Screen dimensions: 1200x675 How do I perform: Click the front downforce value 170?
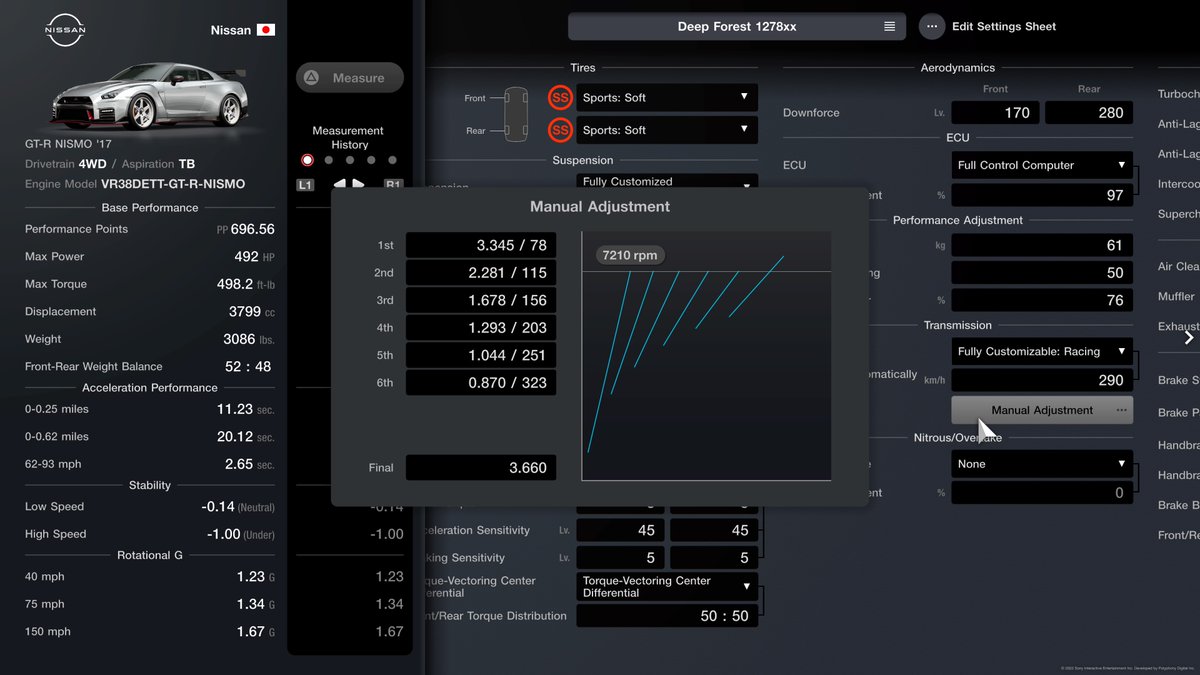click(x=996, y=113)
